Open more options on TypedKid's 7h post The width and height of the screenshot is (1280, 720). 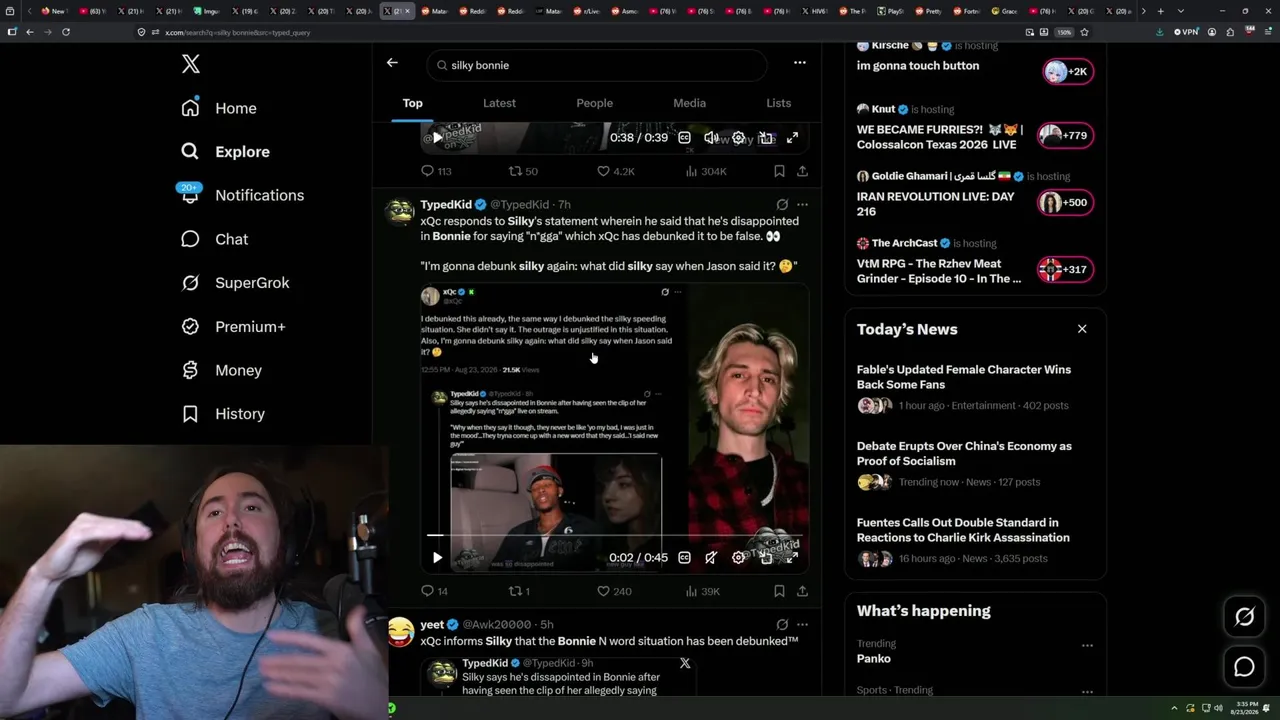[x=802, y=204]
